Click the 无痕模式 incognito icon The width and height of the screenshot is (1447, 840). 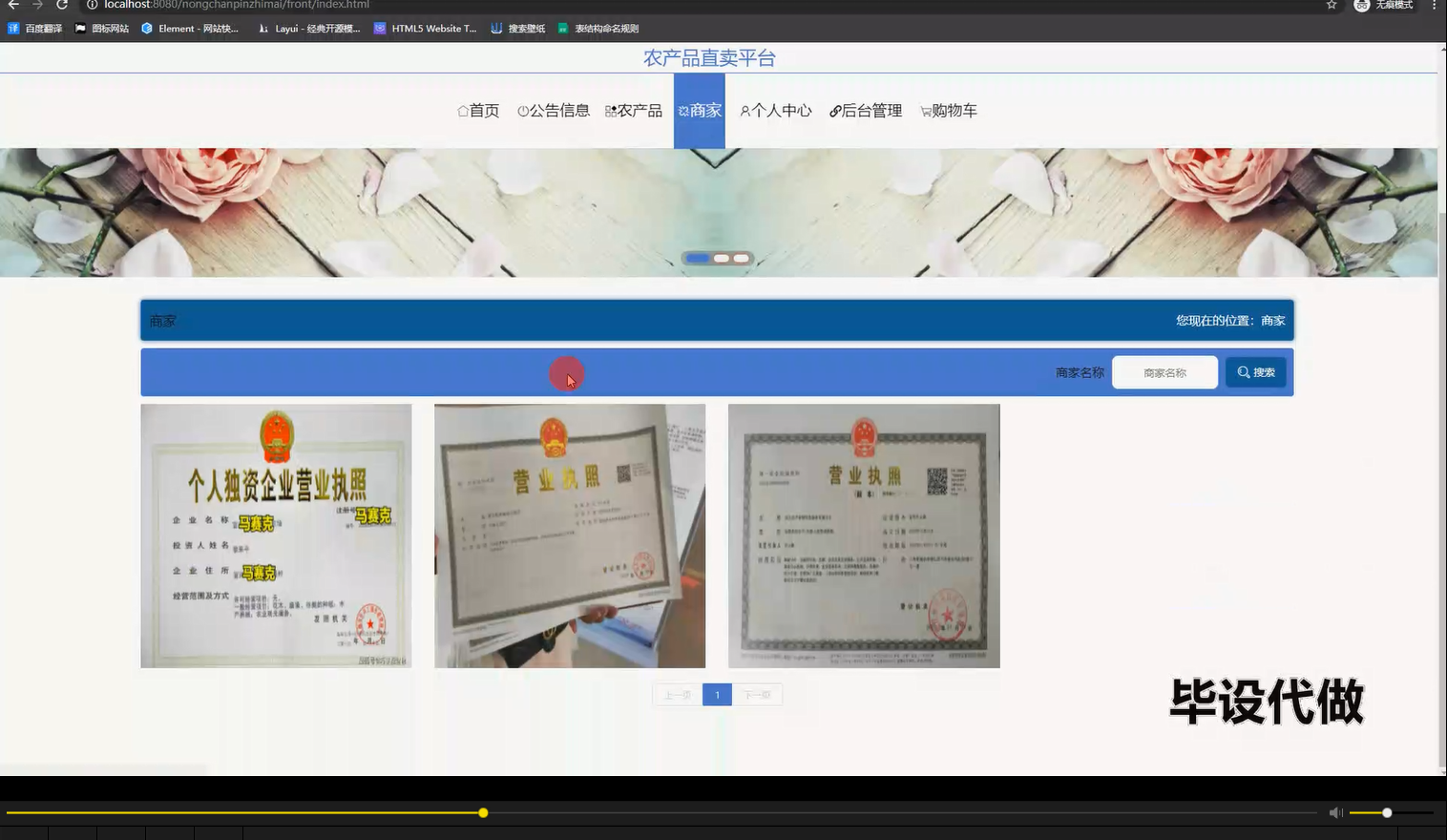(x=1362, y=6)
